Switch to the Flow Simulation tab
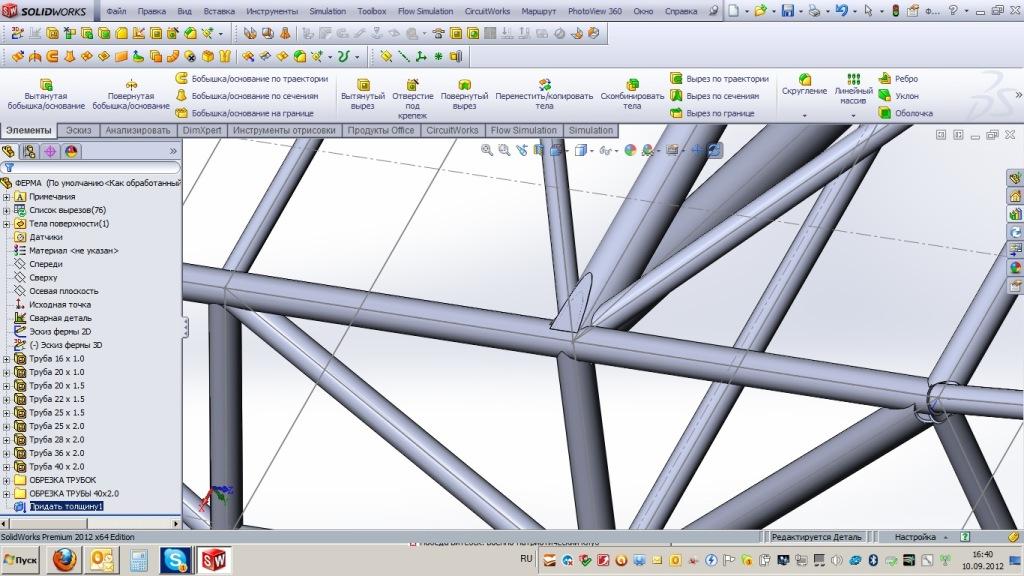1024x576 pixels. tap(524, 130)
